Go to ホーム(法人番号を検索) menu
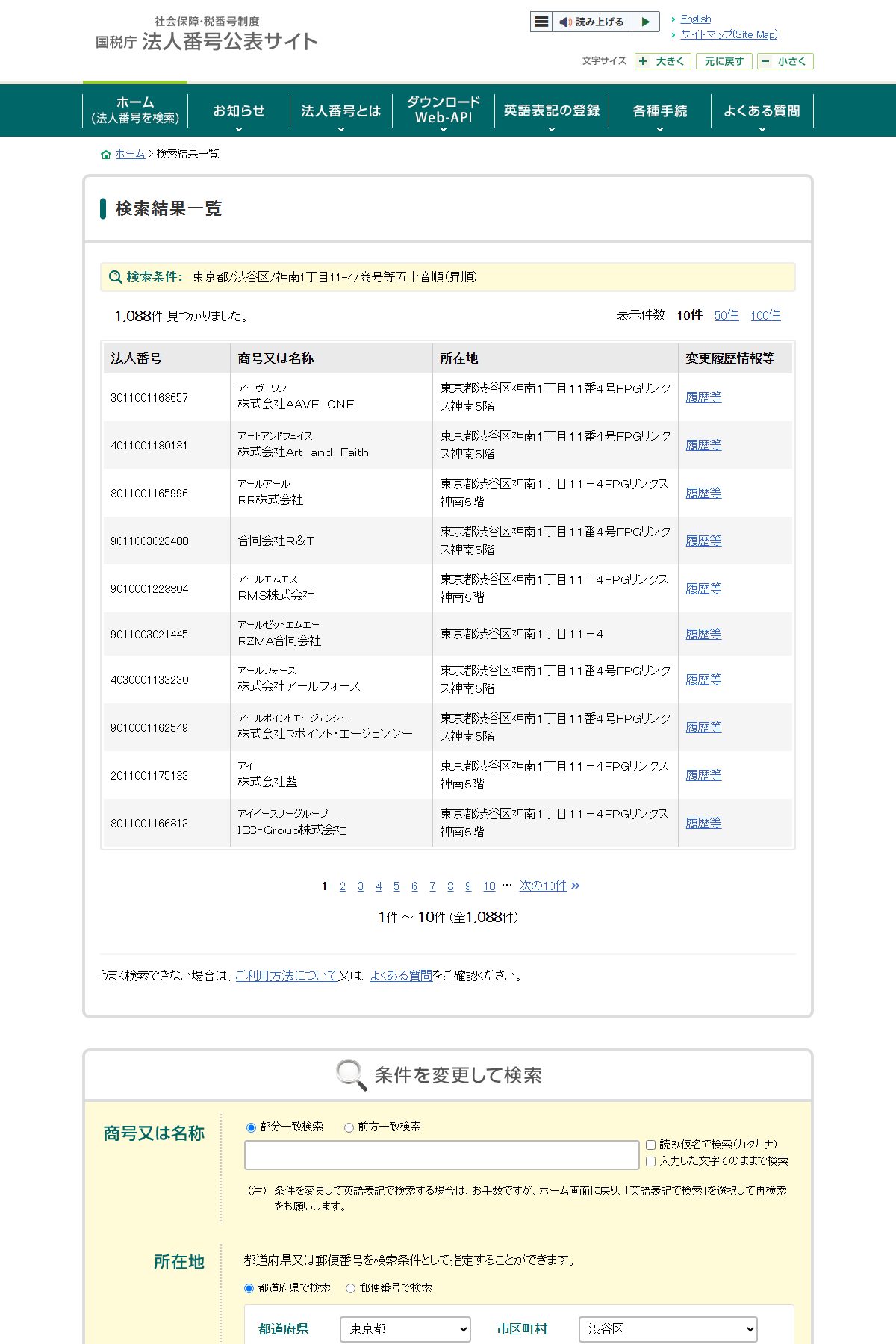Screen dimensions: 896x1344 pos(135,111)
